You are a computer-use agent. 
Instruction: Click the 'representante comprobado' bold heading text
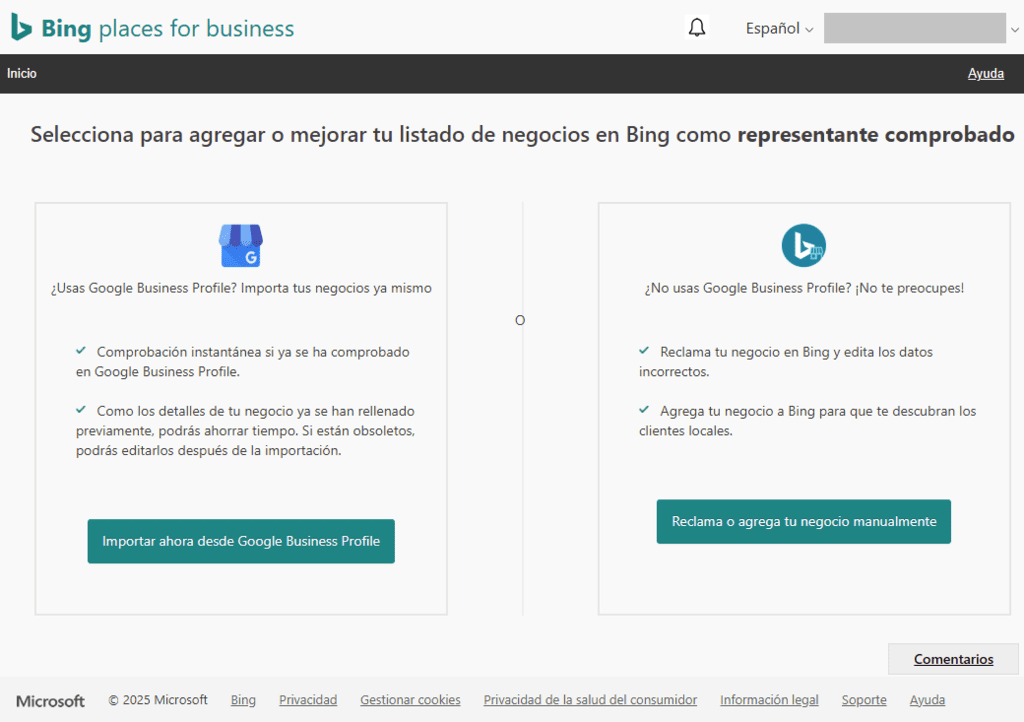pyautogui.click(x=876, y=134)
